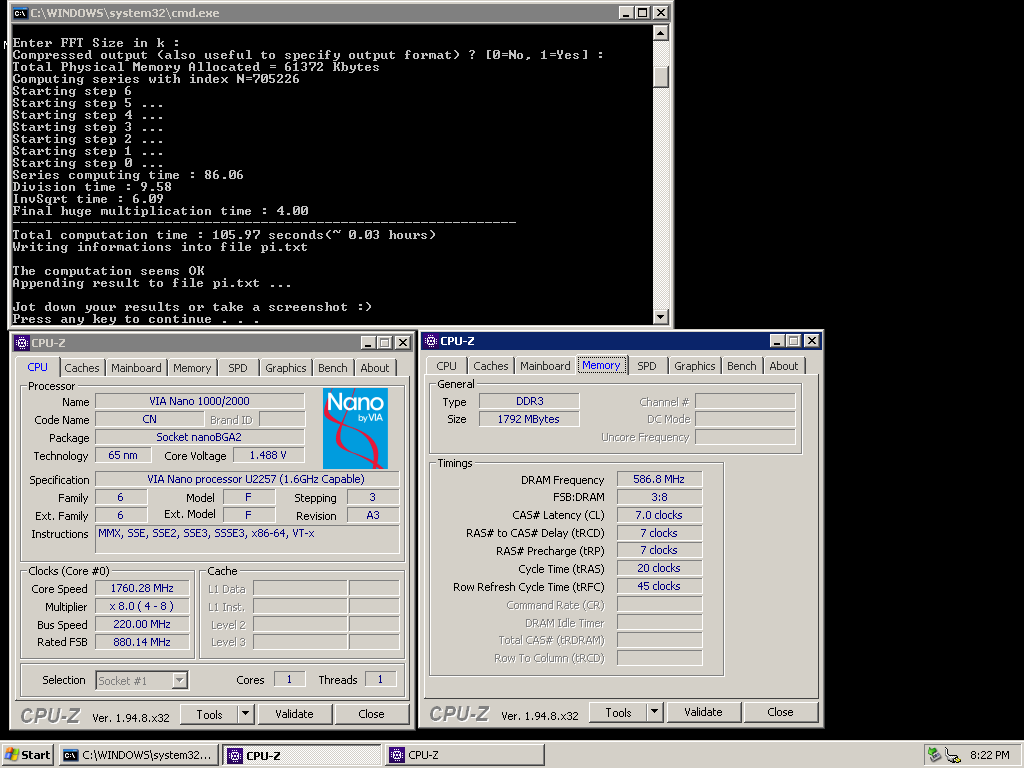Switch to Mainboard tab in right CPU-Z window
The width and height of the screenshot is (1024, 768).
coord(545,366)
